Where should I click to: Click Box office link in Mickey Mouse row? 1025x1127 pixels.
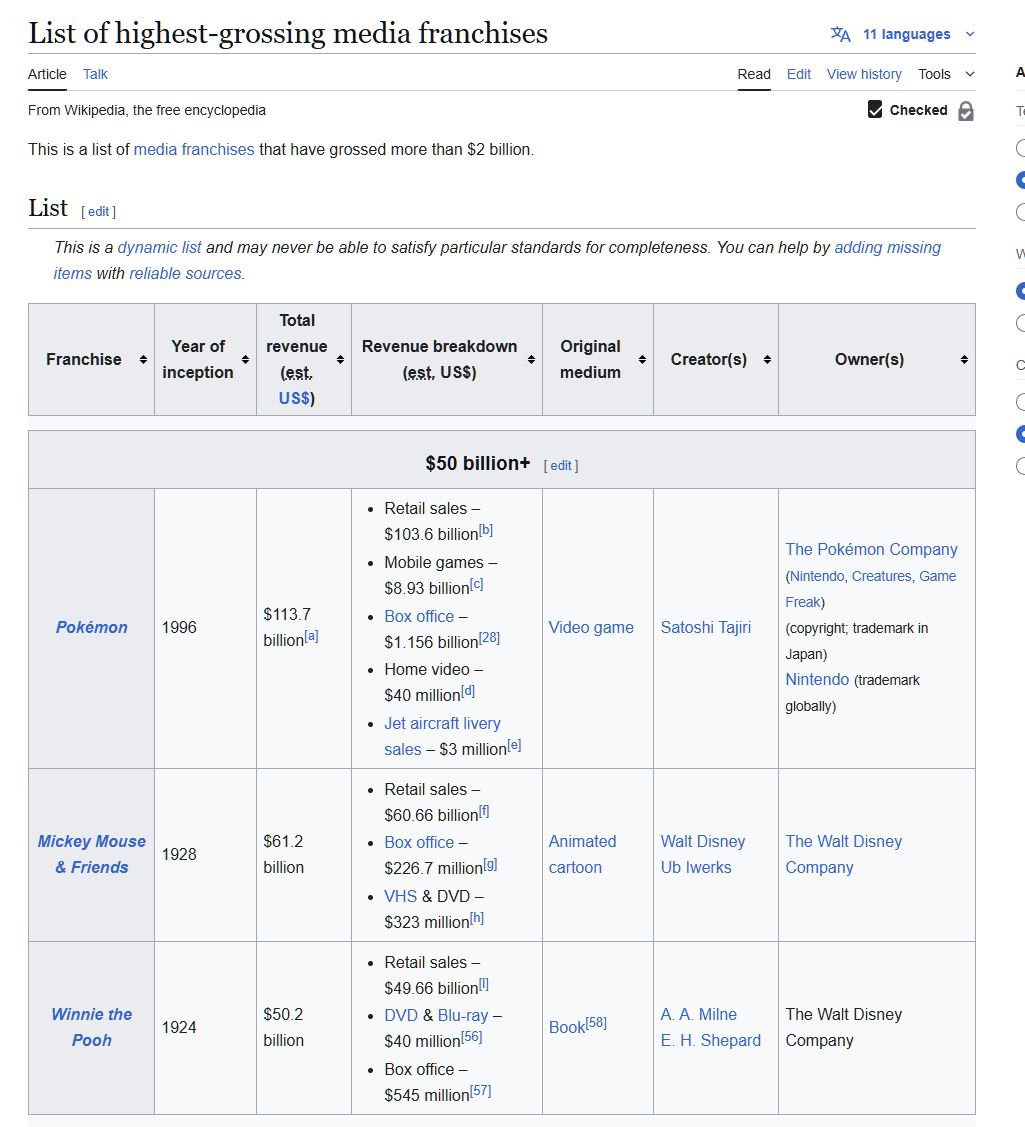419,842
